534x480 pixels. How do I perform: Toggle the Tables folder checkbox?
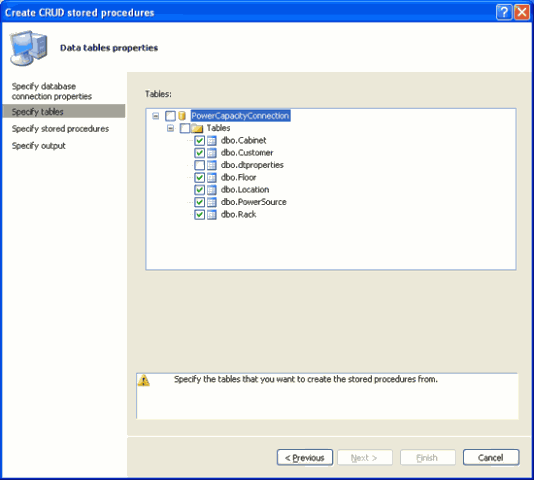pos(185,128)
